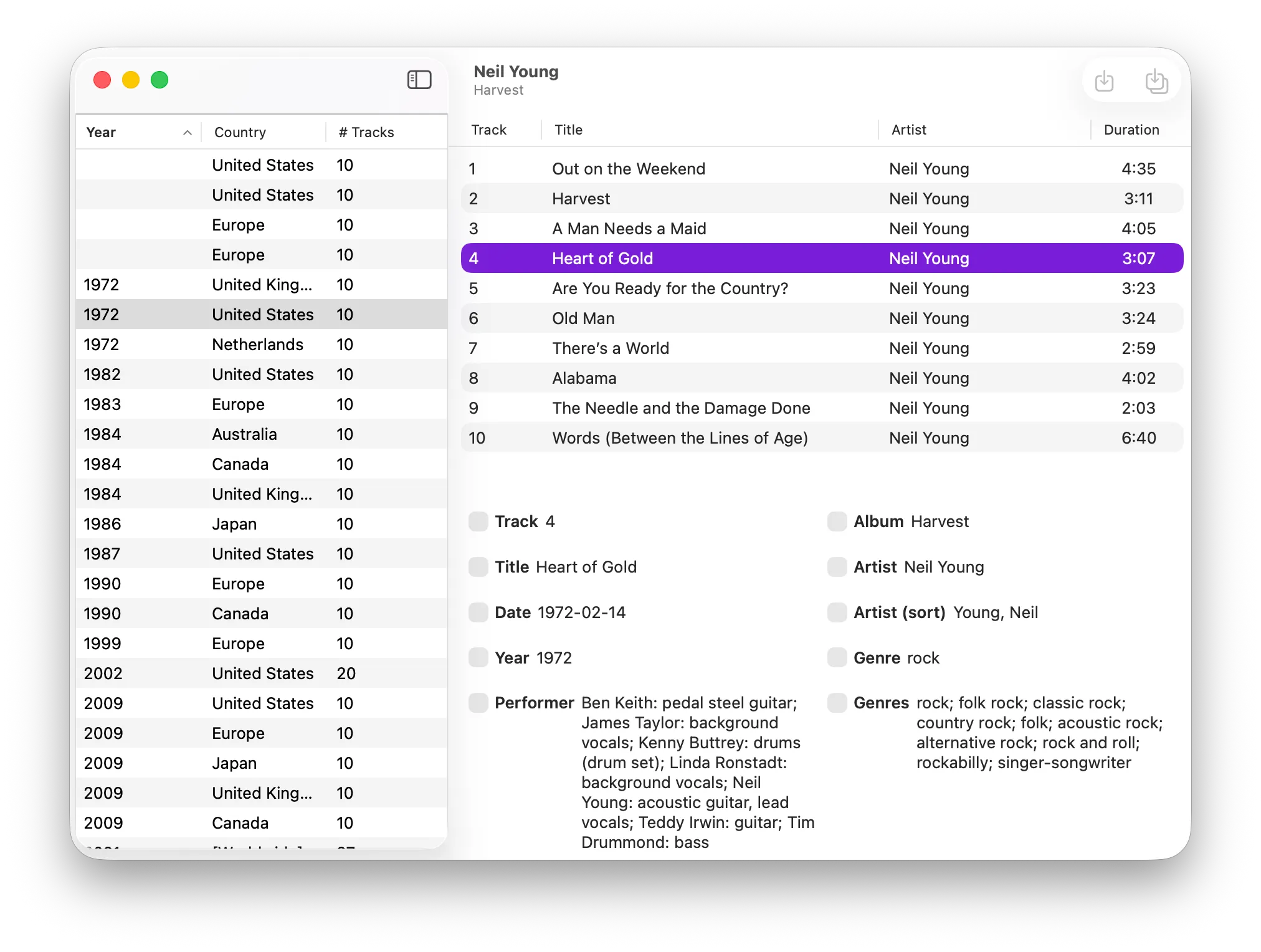Select the 2002 United States release
This screenshot has height=952, width=1261.
(x=249, y=673)
